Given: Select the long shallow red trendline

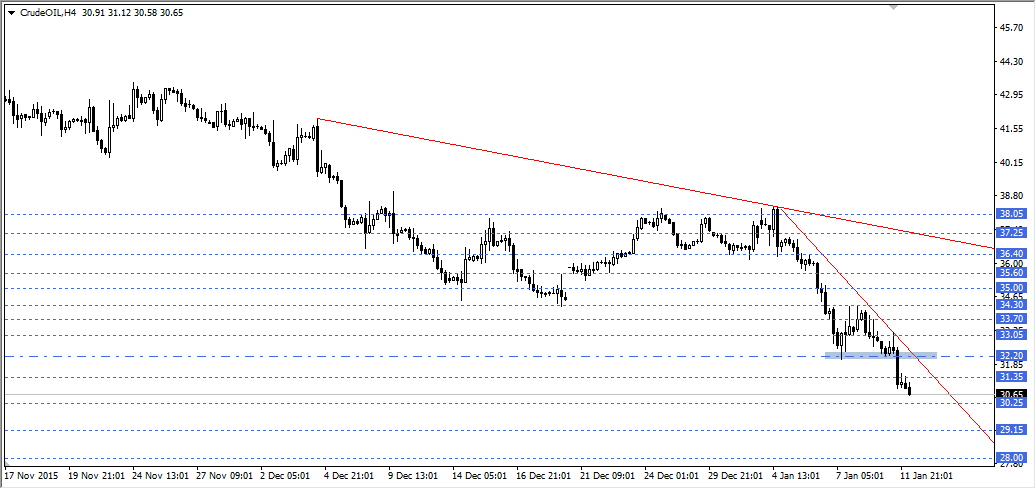Looking at the screenshot, I should [550, 163].
